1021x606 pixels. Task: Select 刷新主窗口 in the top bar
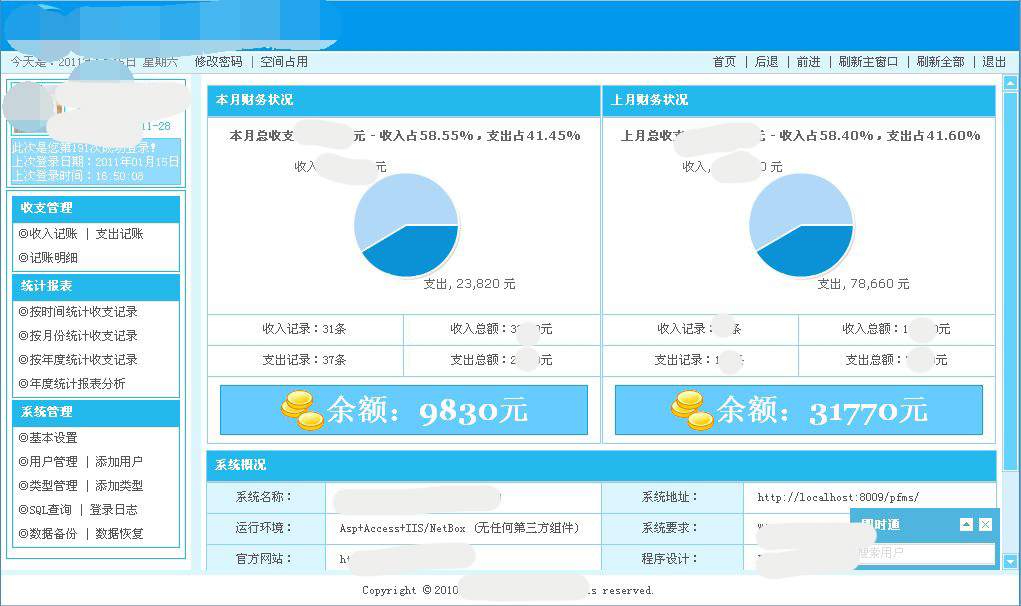tap(868, 62)
